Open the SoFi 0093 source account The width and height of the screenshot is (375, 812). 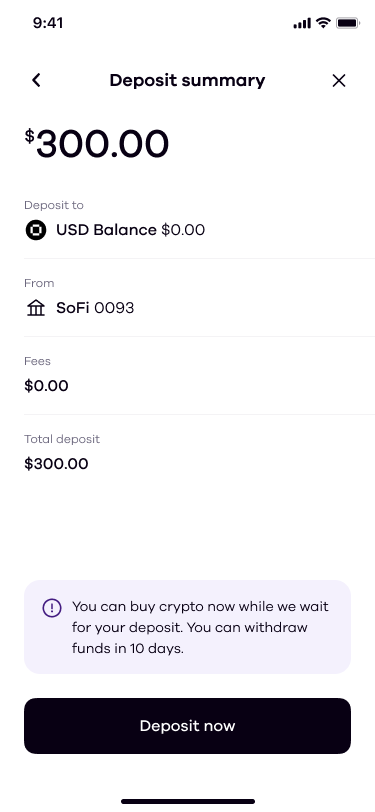[199, 308]
